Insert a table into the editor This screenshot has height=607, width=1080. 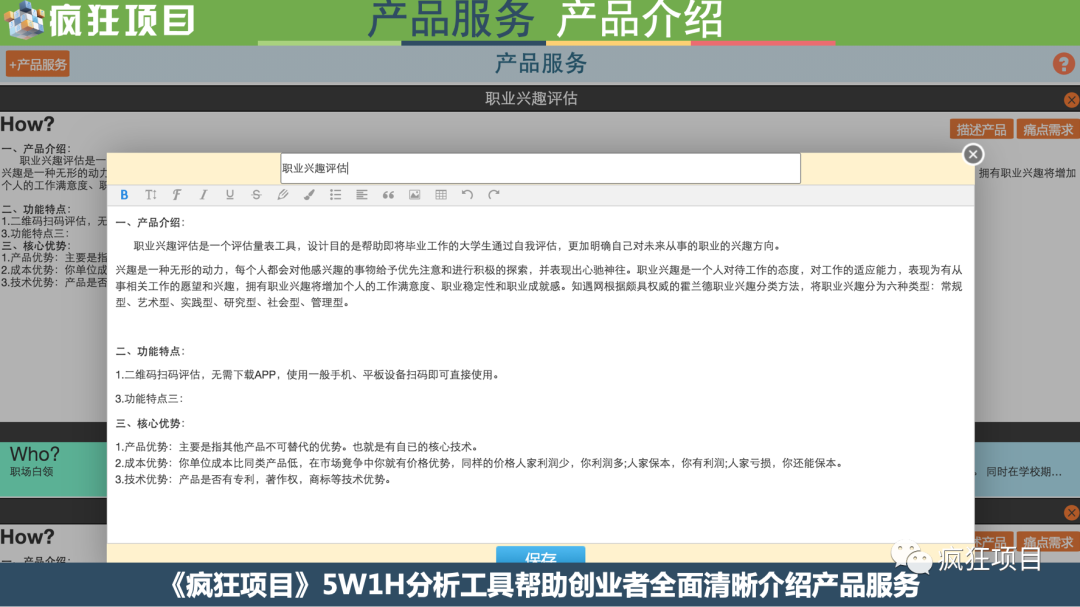click(x=441, y=195)
